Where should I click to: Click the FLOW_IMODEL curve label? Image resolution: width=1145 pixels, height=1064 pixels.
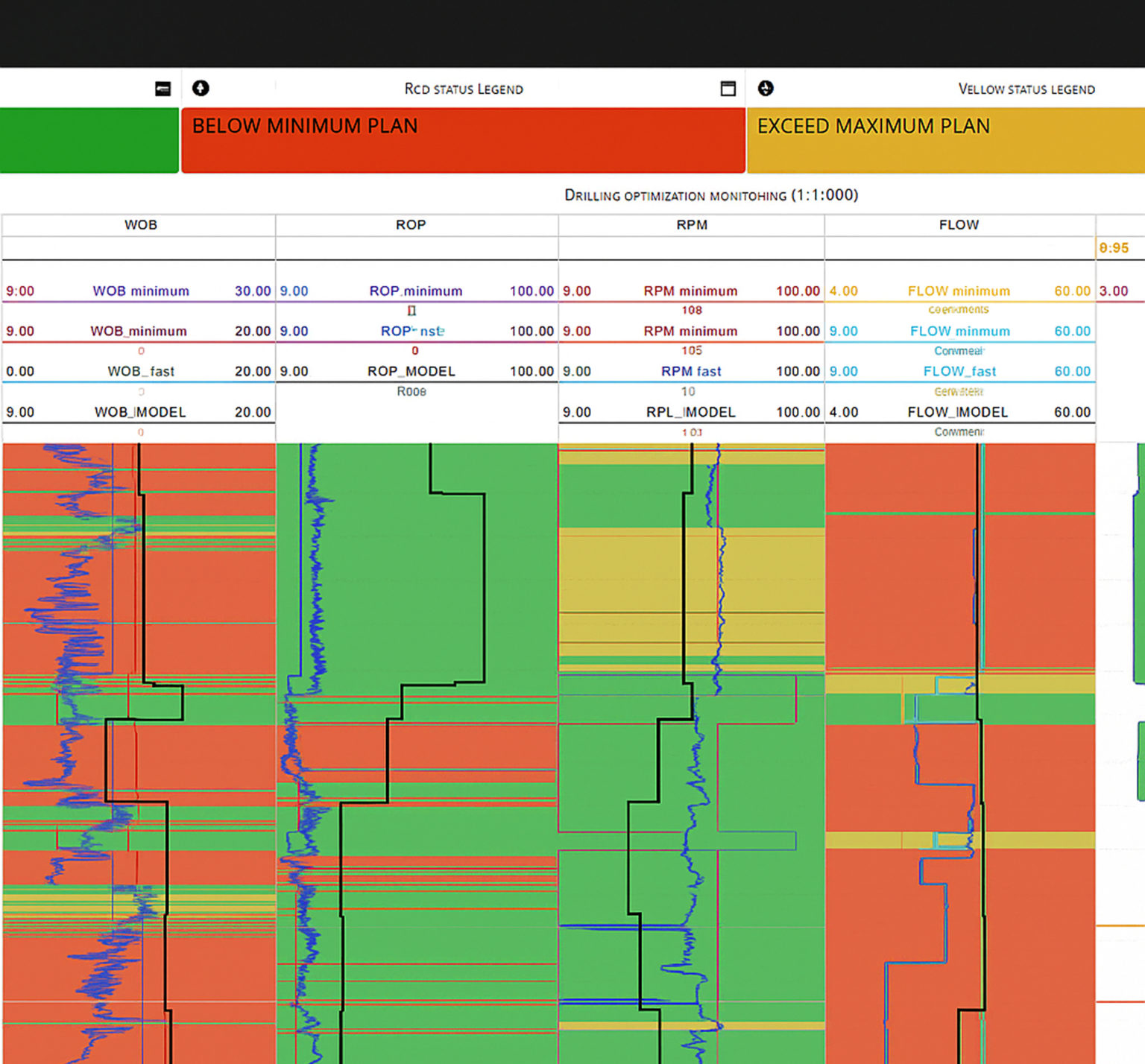[957, 412]
